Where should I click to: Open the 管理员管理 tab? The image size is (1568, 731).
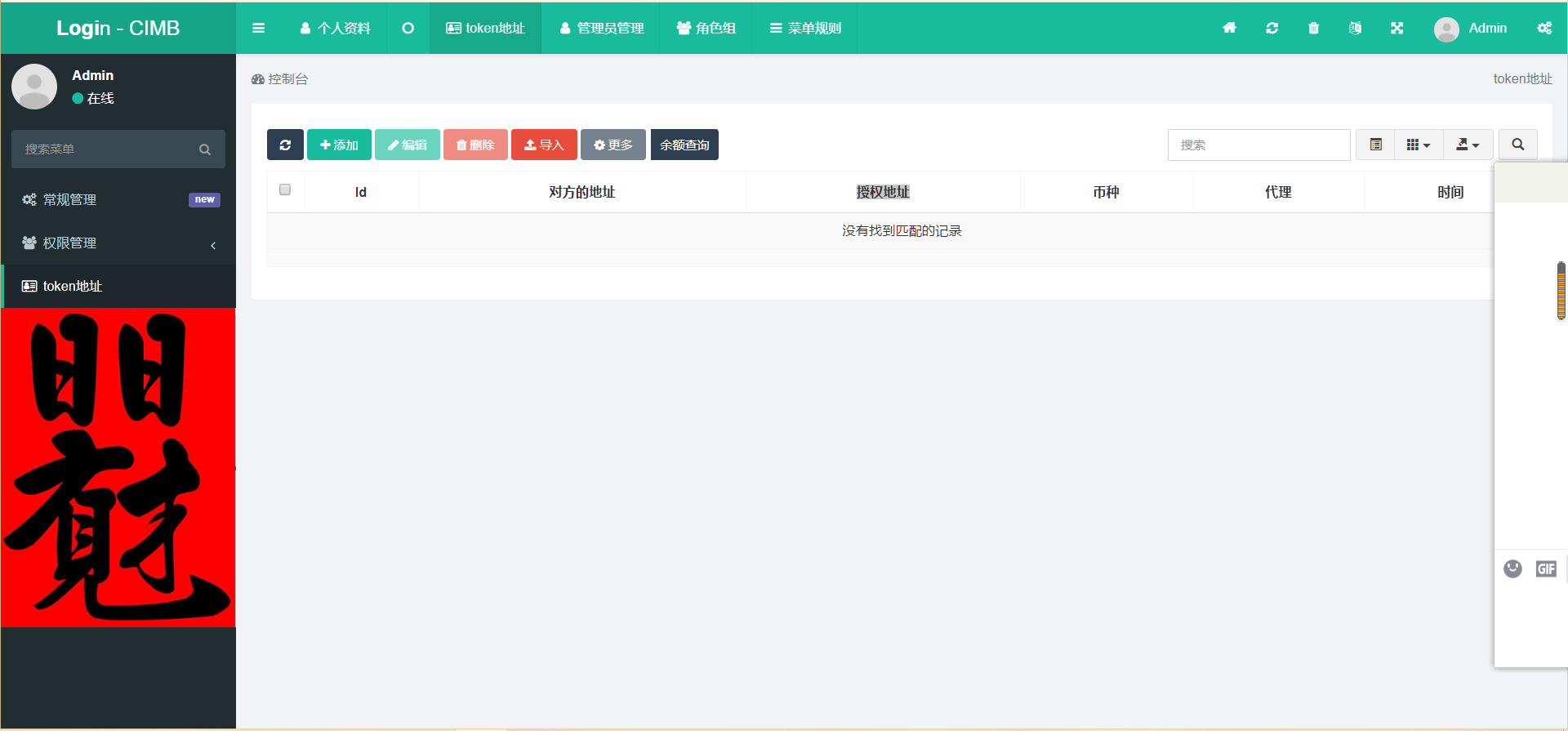click(x=601, y=28)
